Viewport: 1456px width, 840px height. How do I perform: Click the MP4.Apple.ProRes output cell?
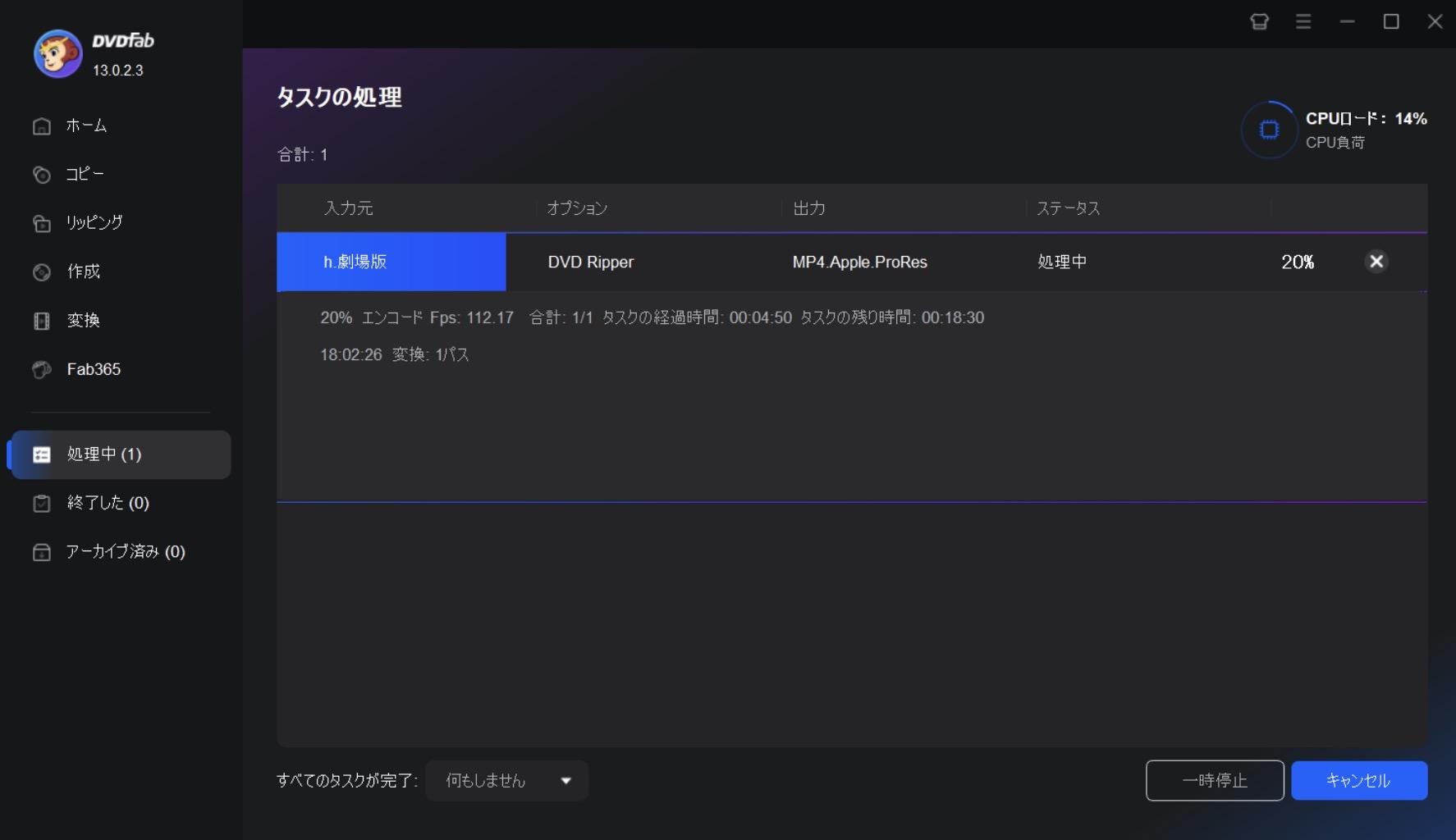[859, 262]
